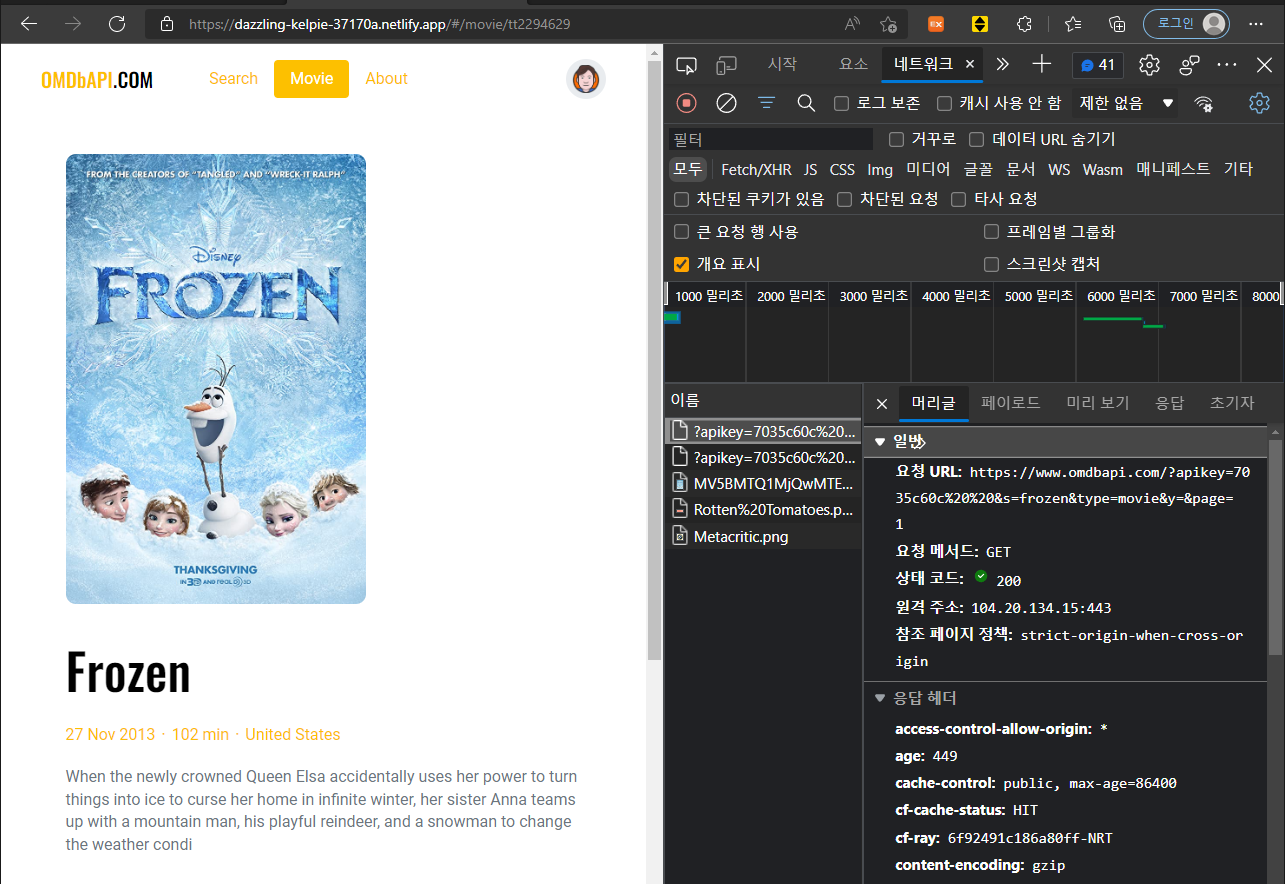This screenshot has height=884, width=1285.
Task: Click the DevTools issues counter 41
Action: point(1098,65)
